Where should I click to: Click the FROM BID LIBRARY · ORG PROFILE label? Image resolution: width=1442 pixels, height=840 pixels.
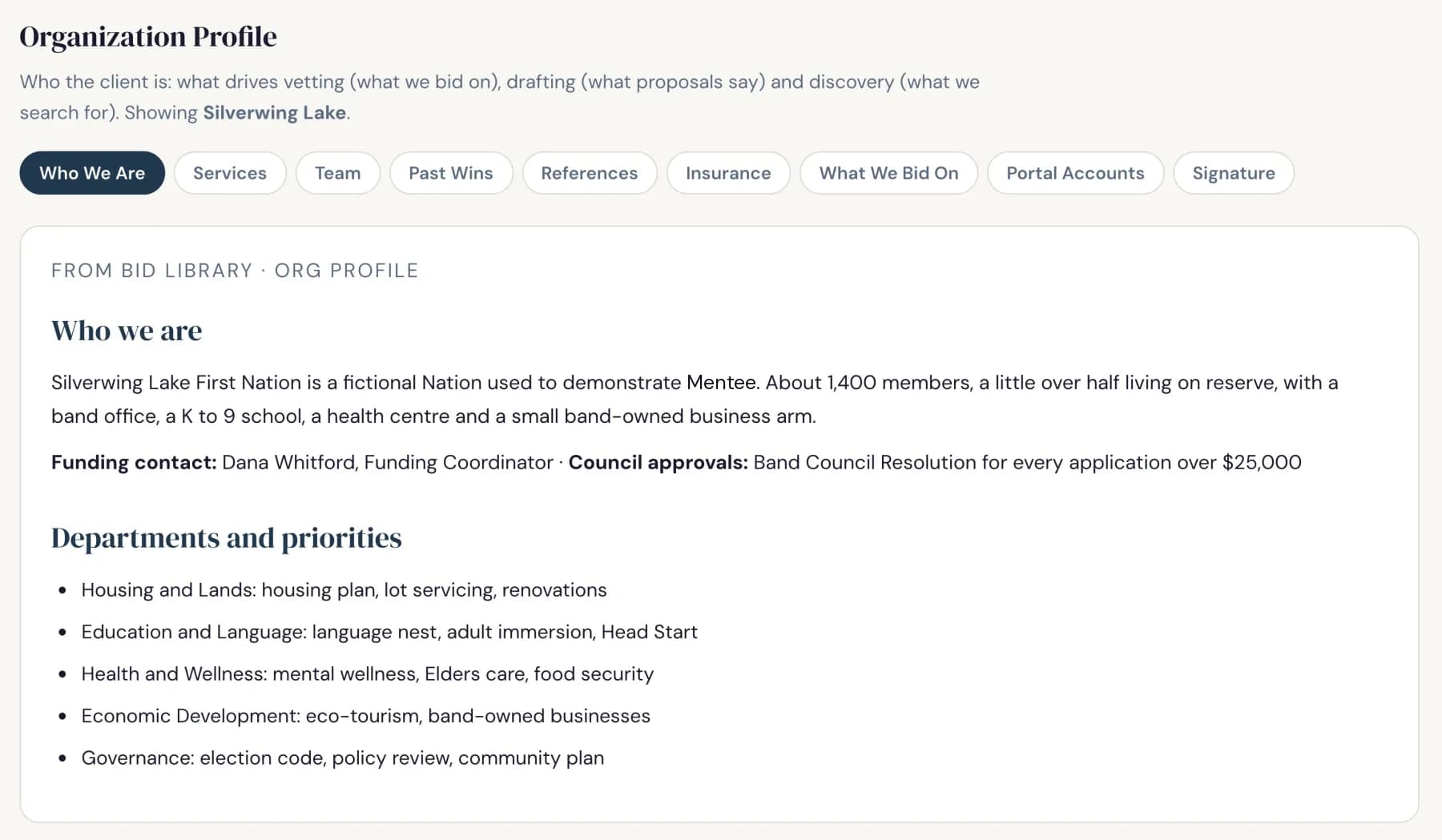coord(235,271)
